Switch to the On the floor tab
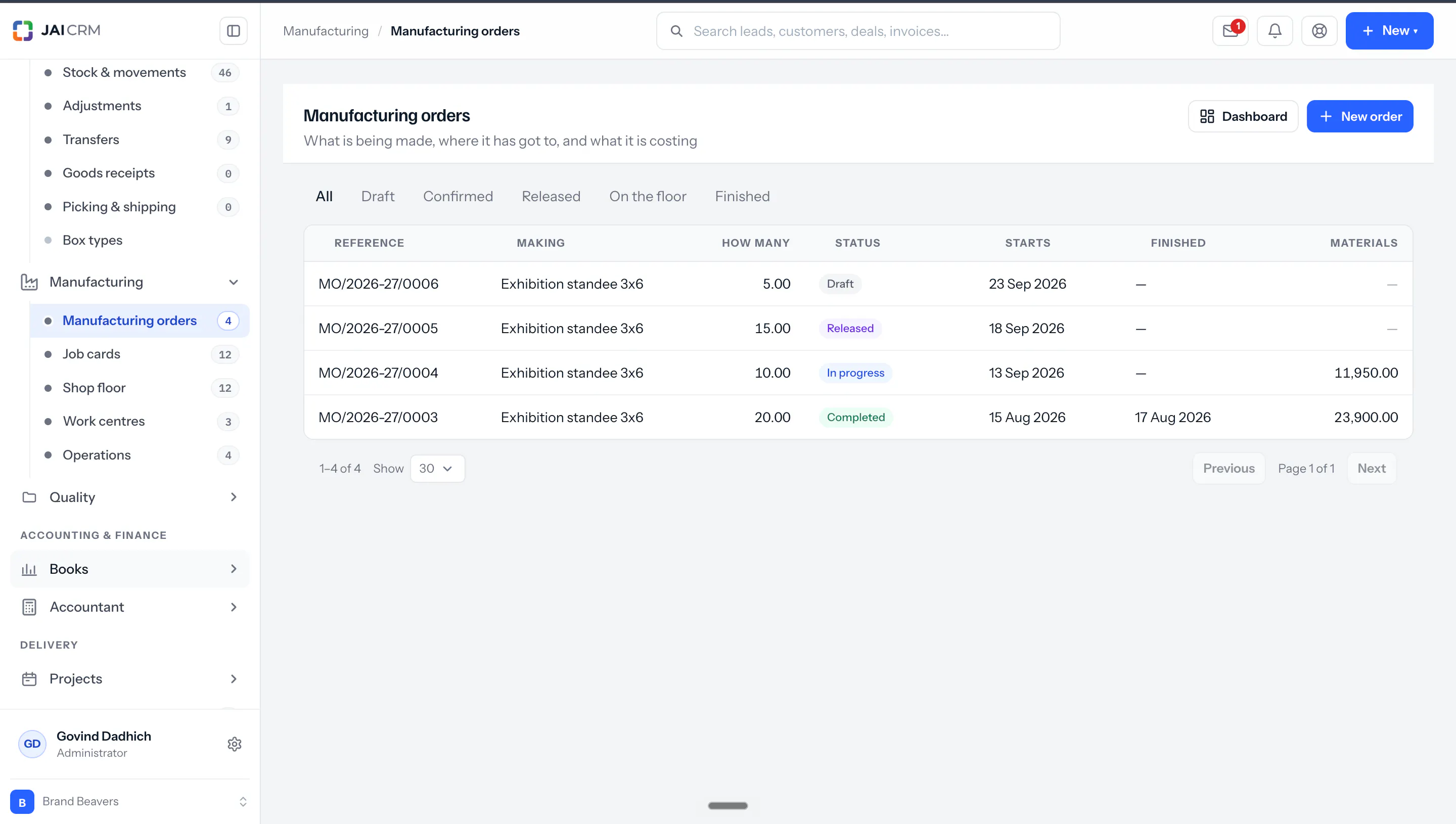 click(647, 196)
